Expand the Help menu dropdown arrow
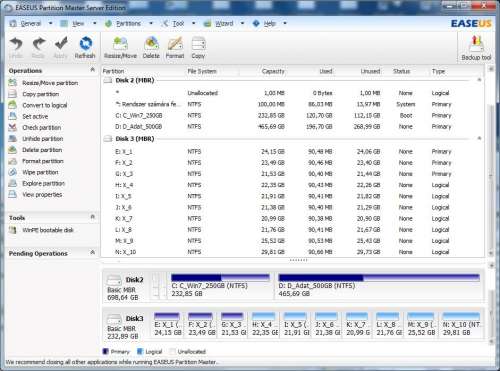Screen dimensions: 500x371 285,23
